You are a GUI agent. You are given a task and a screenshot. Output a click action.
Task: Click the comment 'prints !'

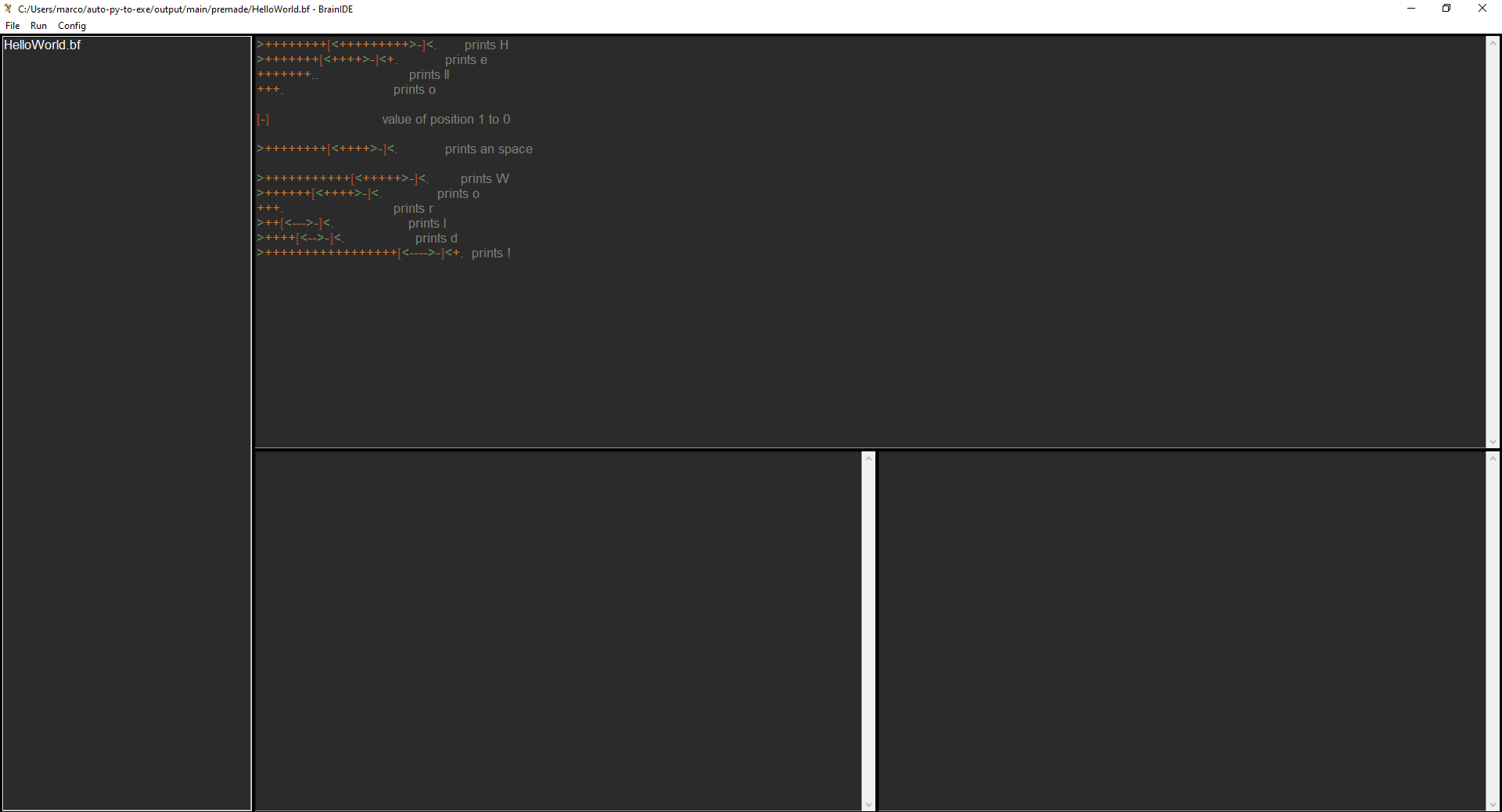pos(491,253)
